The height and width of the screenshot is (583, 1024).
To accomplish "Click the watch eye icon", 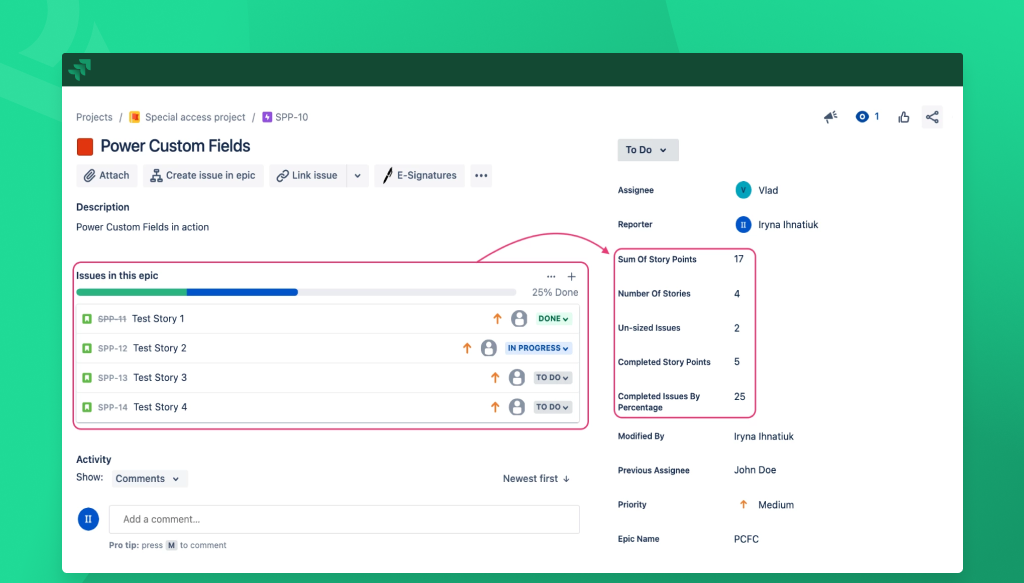I will [862, 117].
